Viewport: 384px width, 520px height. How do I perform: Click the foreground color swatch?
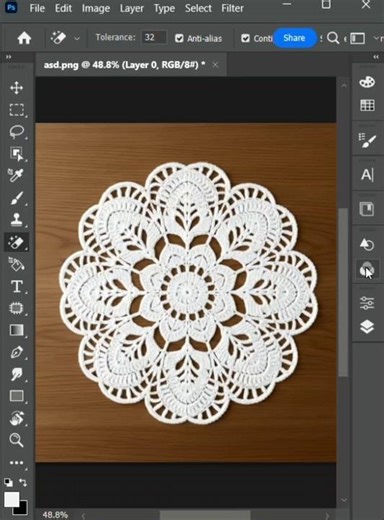tap(12, 499)
